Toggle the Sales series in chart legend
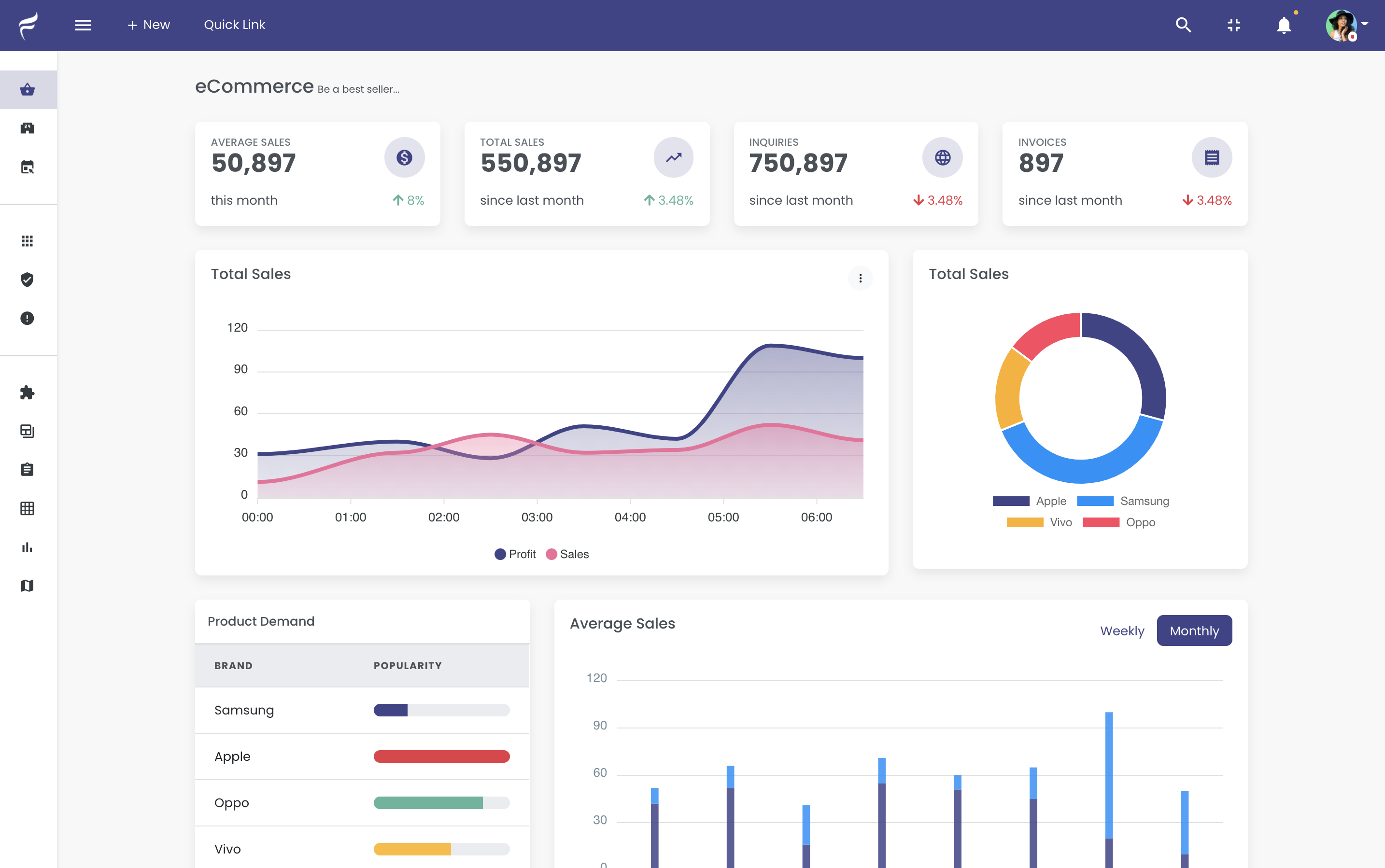The image size is (1385, 868). 567,554
